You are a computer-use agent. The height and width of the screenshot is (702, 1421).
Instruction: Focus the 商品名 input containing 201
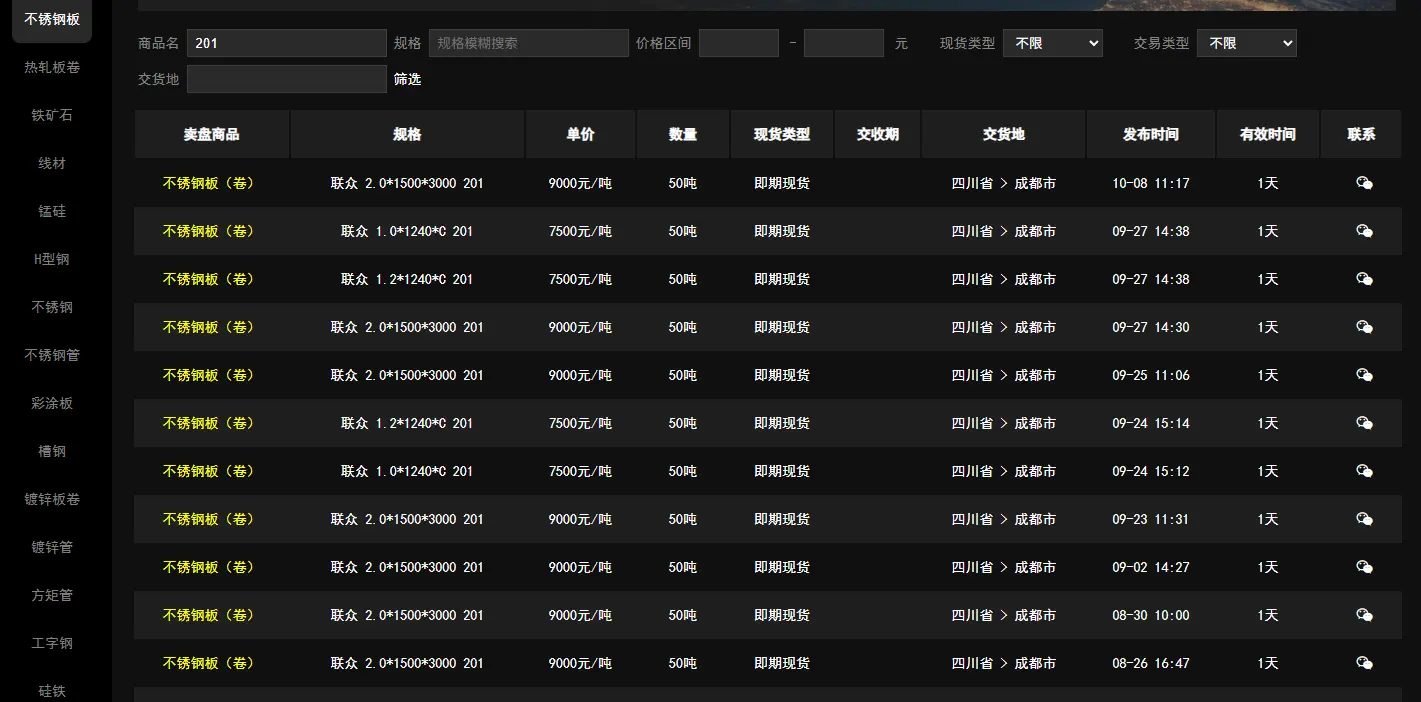[x=286, y=43]
